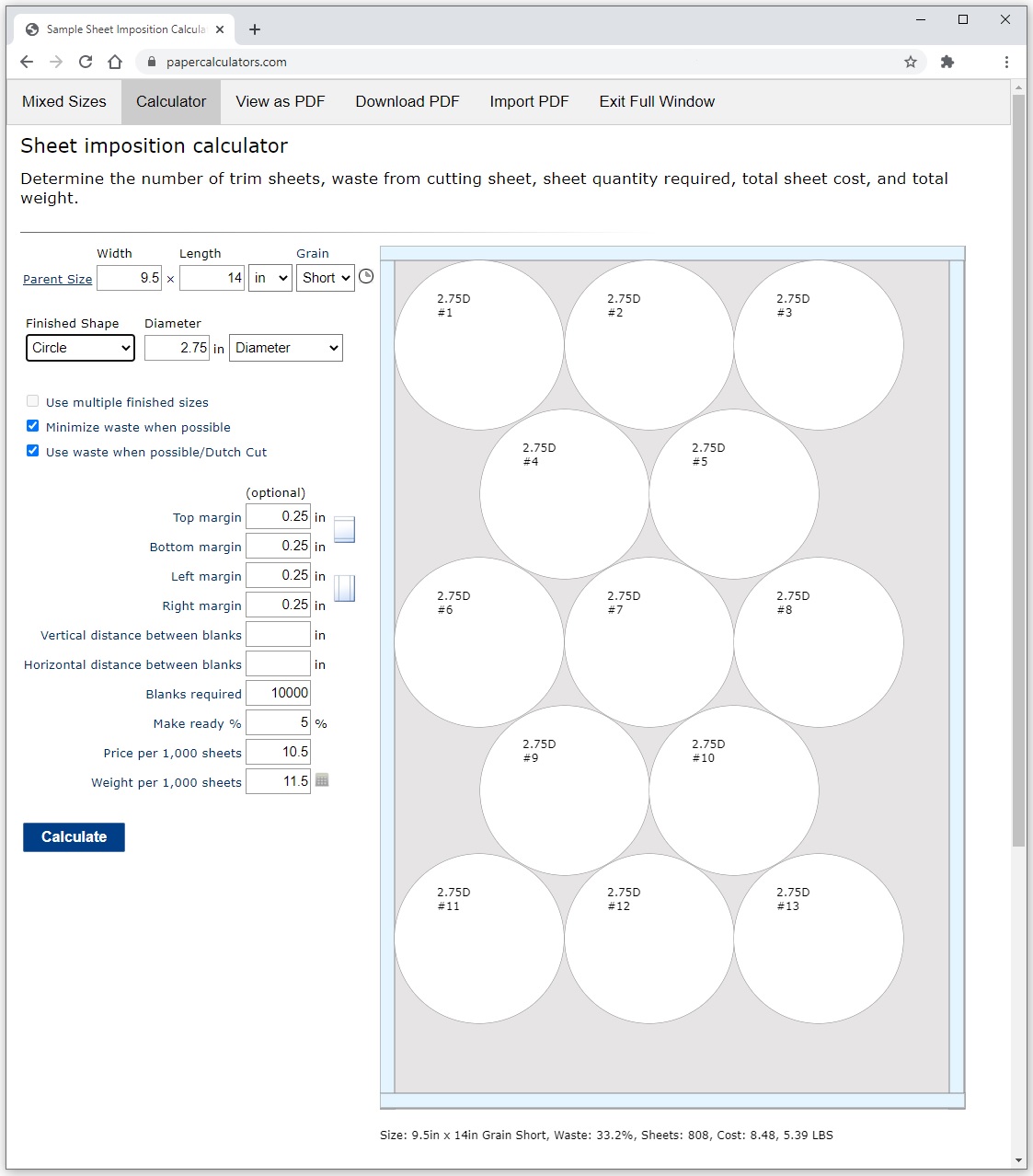Click the top/bottom margin sheet icon
This screenshot has width=1033, height=1176.
coord(344,530)
